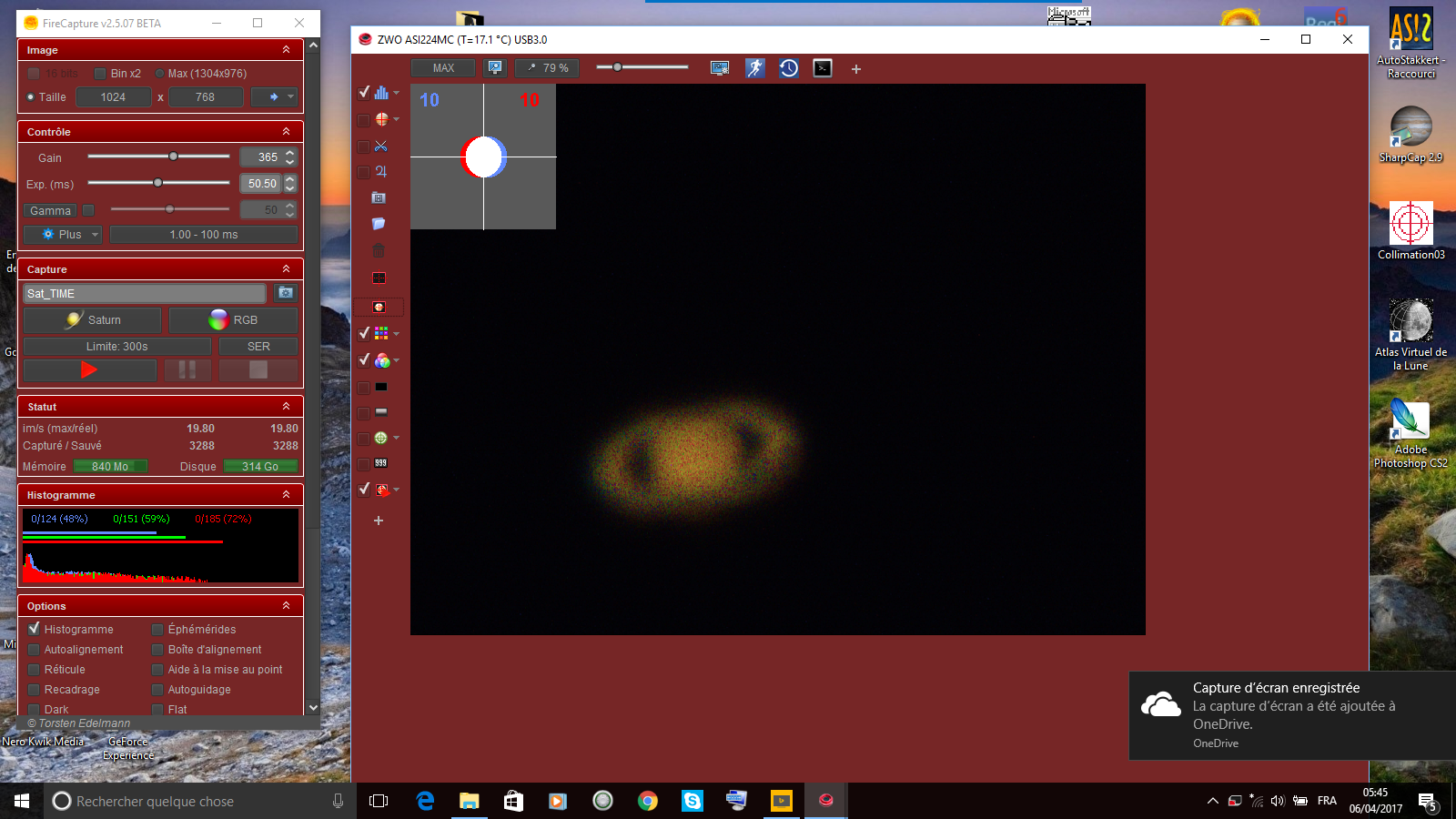The width and height of the screenshot is (1456, 819).
Task: Collapse the Image panel
Action: (286, 50)
